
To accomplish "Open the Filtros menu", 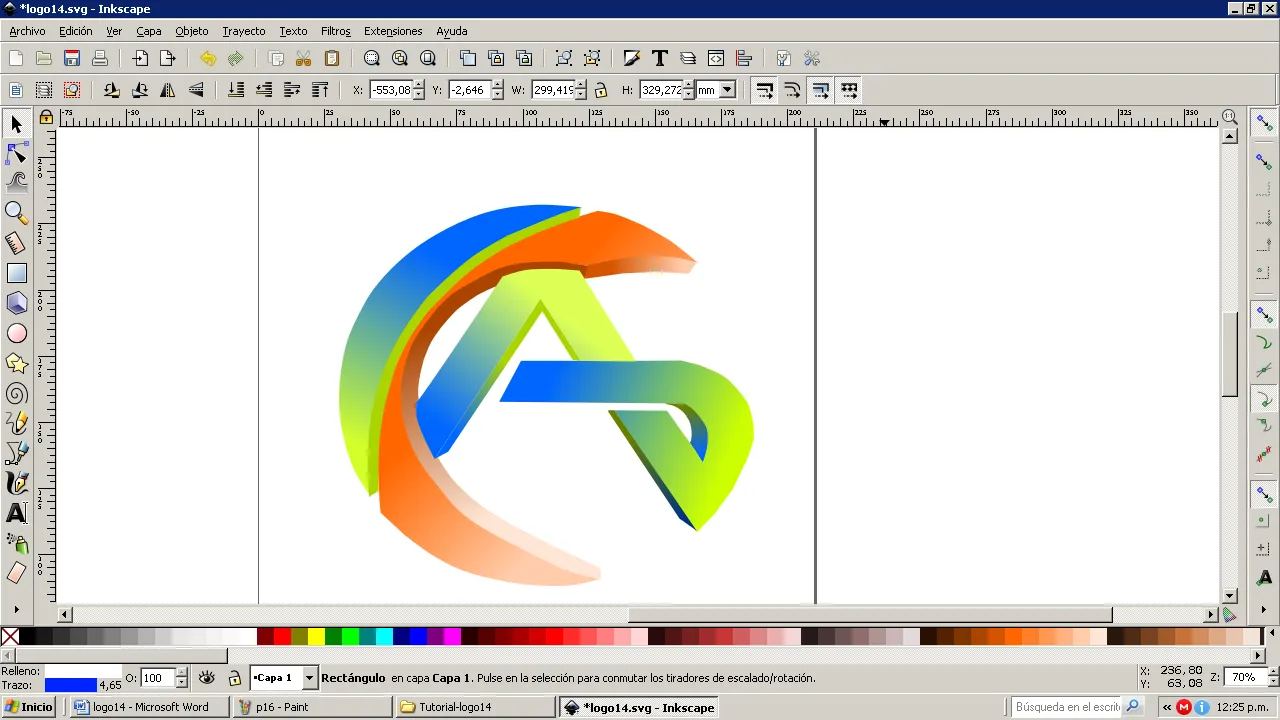I will click(x=336, y=31).
